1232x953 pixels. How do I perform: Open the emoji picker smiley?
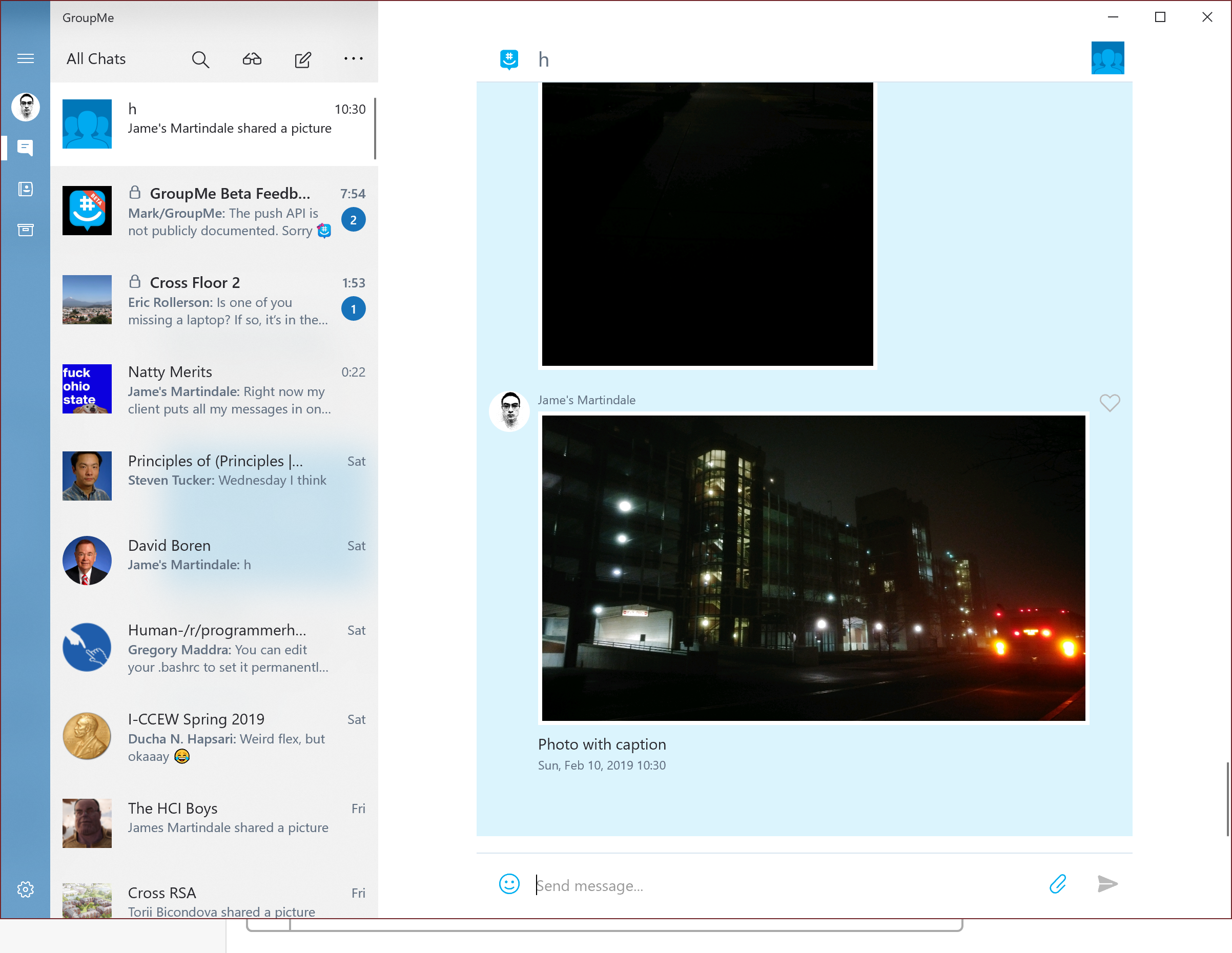[x=509, y=884]
